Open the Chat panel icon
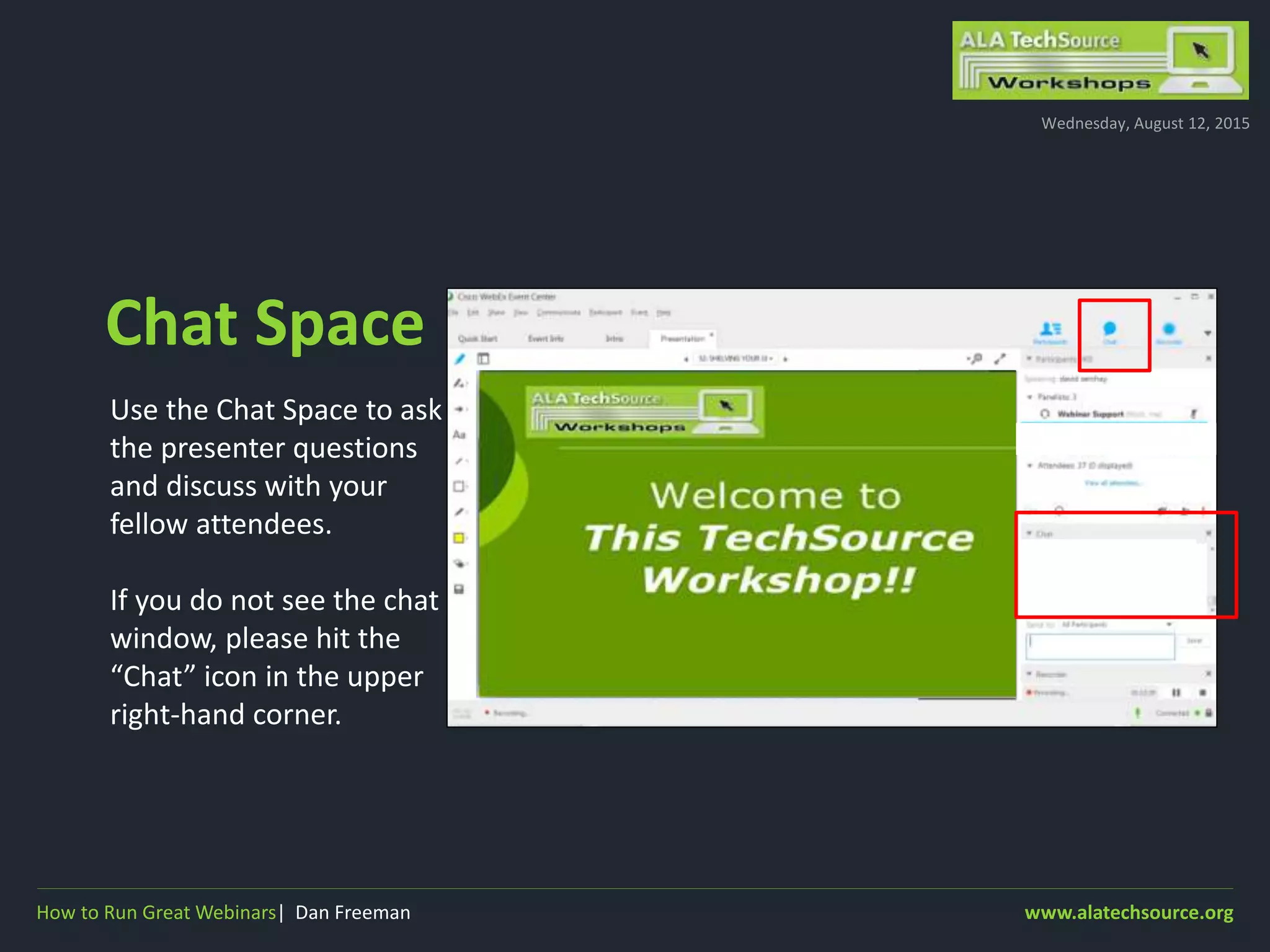 coord(1109,330)
